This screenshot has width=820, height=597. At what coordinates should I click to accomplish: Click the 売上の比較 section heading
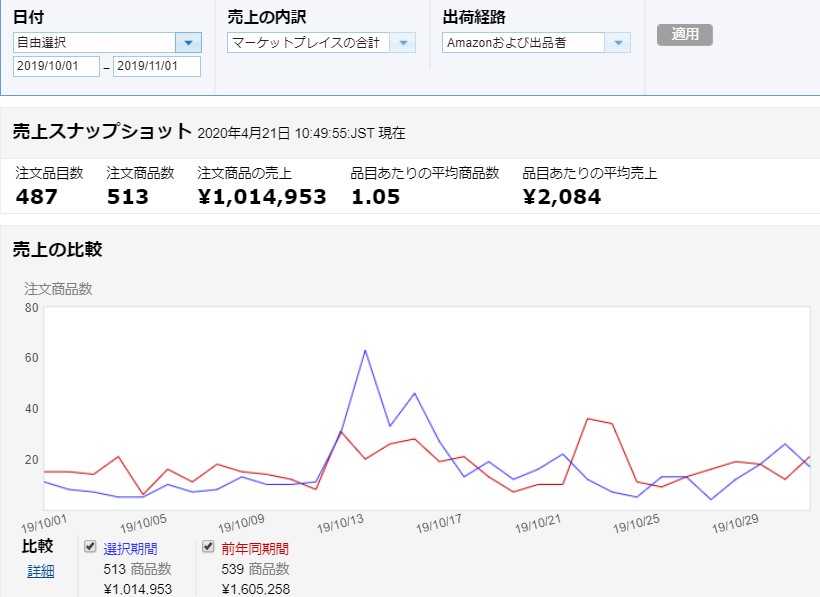pyautogui.click(x=57, y=250)
